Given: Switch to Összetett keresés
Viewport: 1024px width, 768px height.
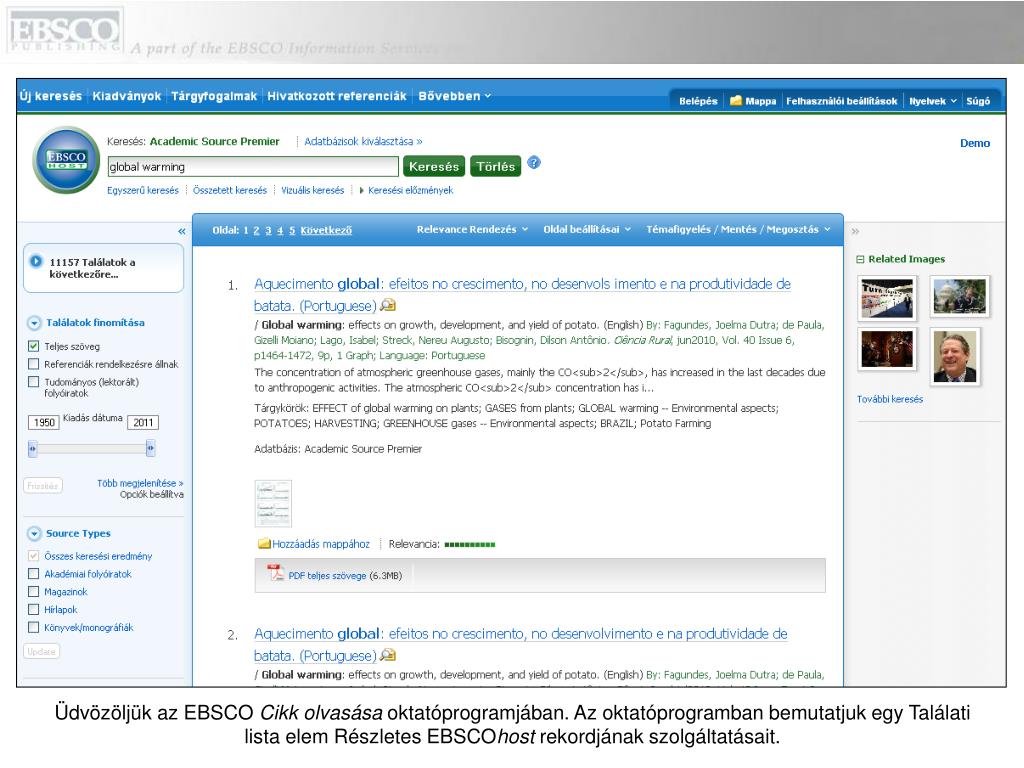Looking at the screenshot, I should click(230, 190).
